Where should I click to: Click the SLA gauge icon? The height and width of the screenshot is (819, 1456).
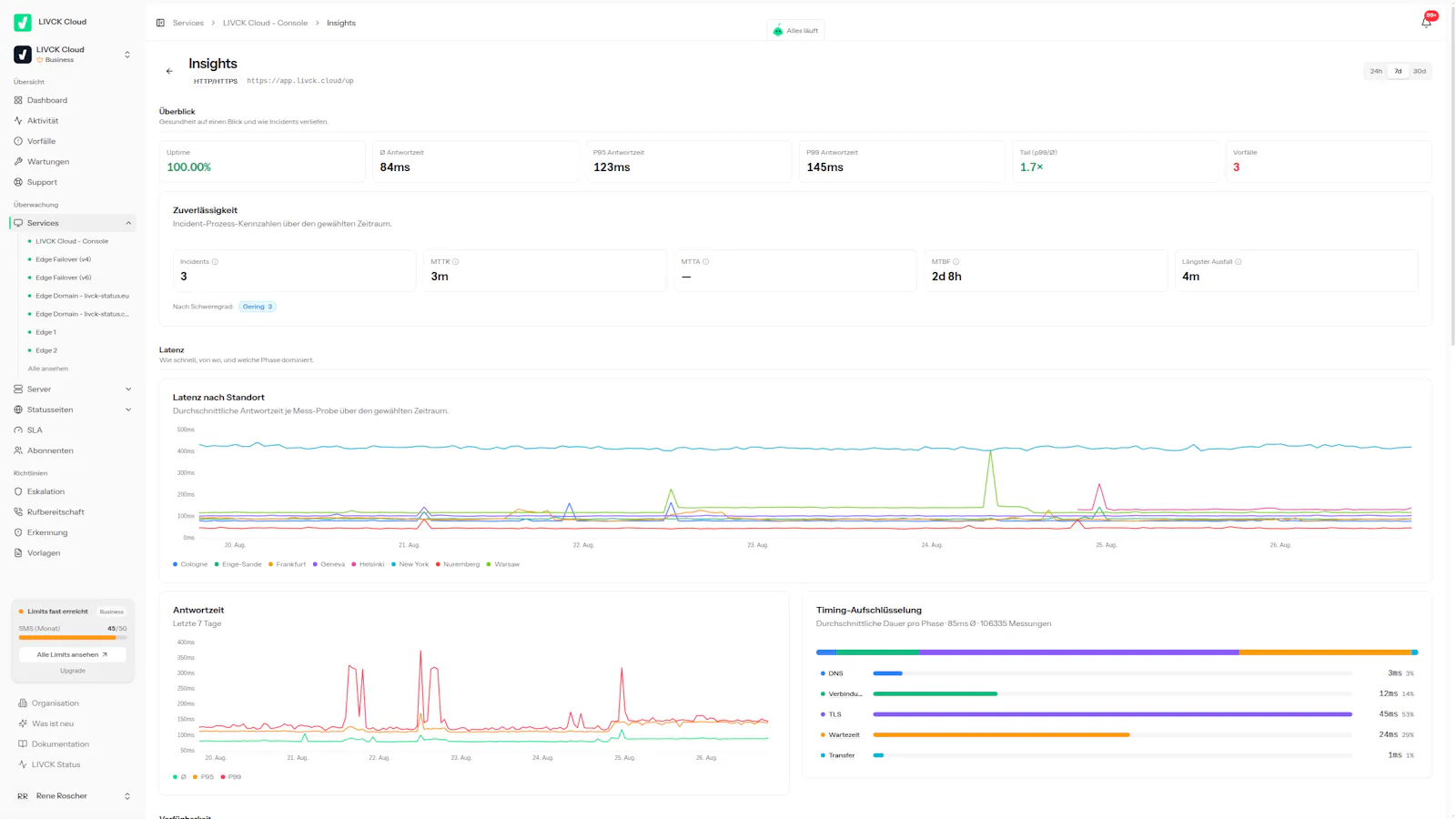coord(18,430)
